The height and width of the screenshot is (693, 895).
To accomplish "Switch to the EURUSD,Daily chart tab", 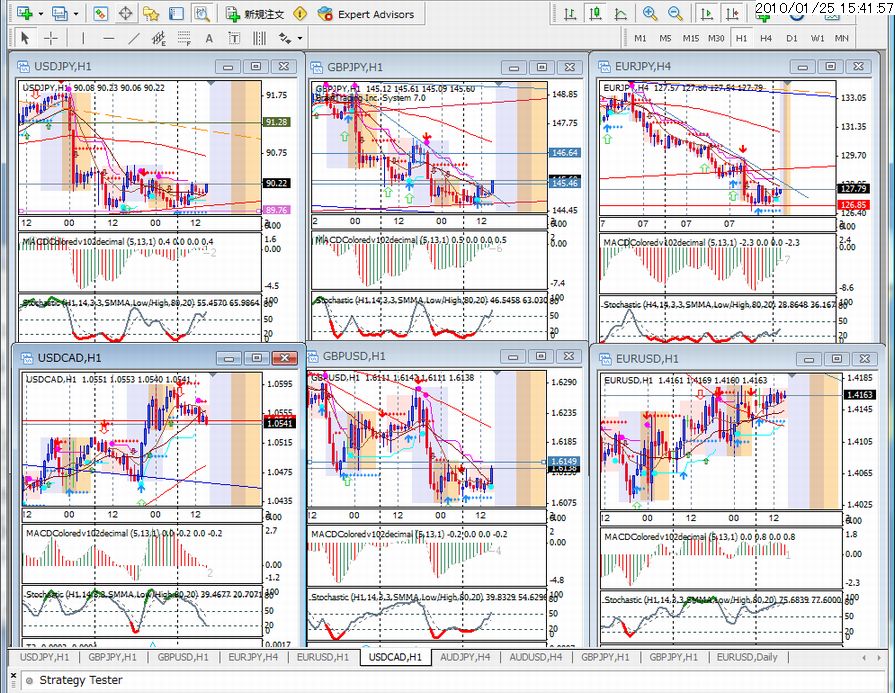I will coord(747,657).
